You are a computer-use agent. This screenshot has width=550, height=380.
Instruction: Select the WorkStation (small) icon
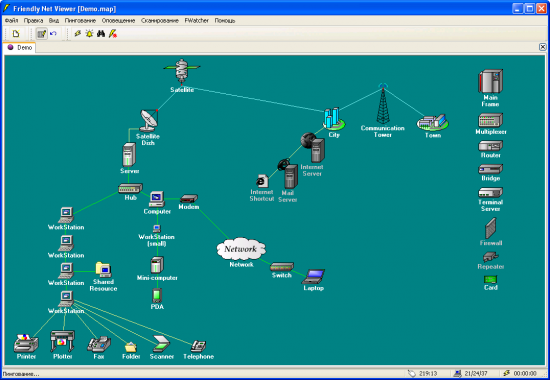[157, 229]
